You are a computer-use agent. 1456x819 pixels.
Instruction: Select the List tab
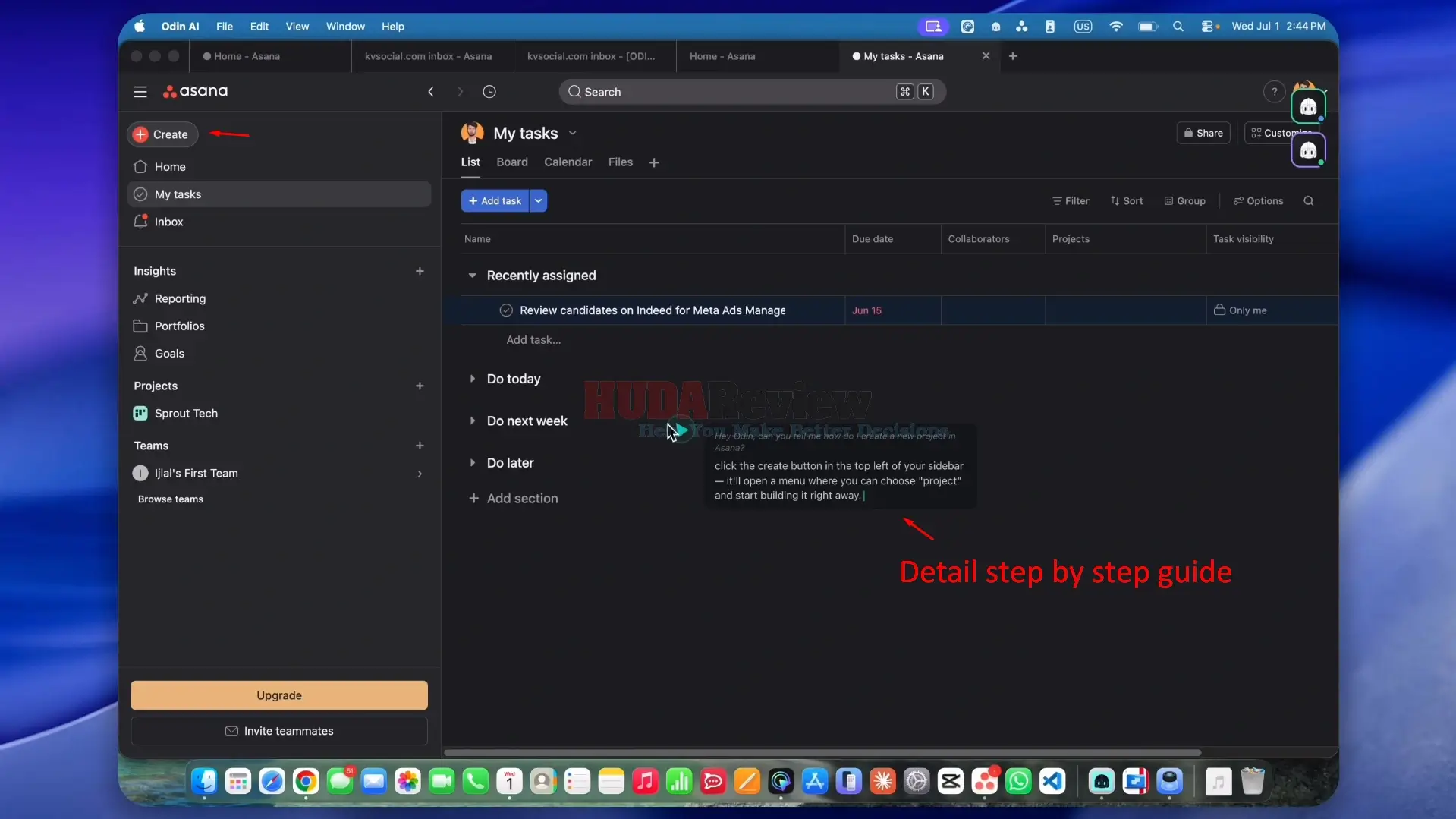[470, 162]
